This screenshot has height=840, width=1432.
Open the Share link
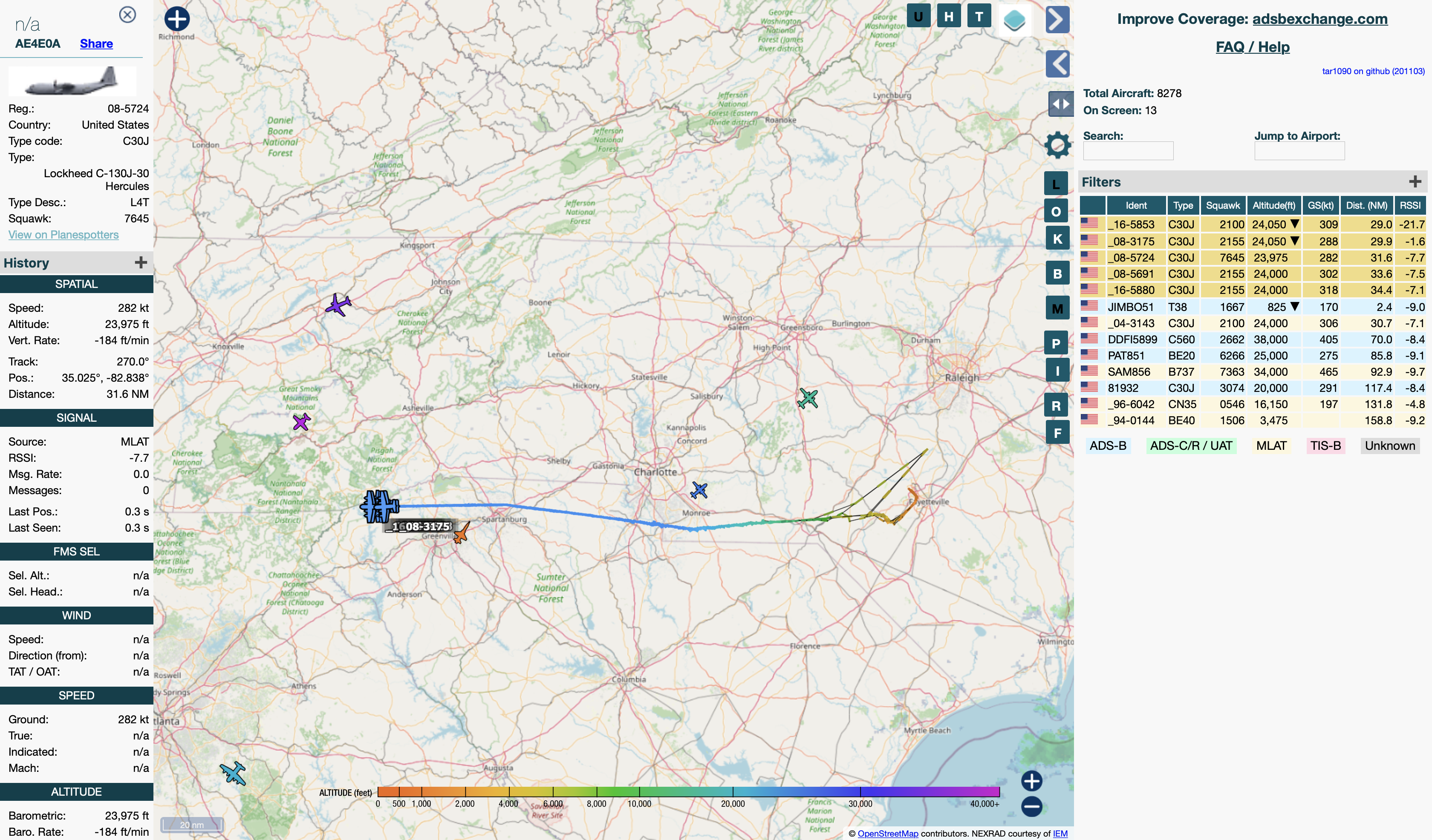click(96, 44)
